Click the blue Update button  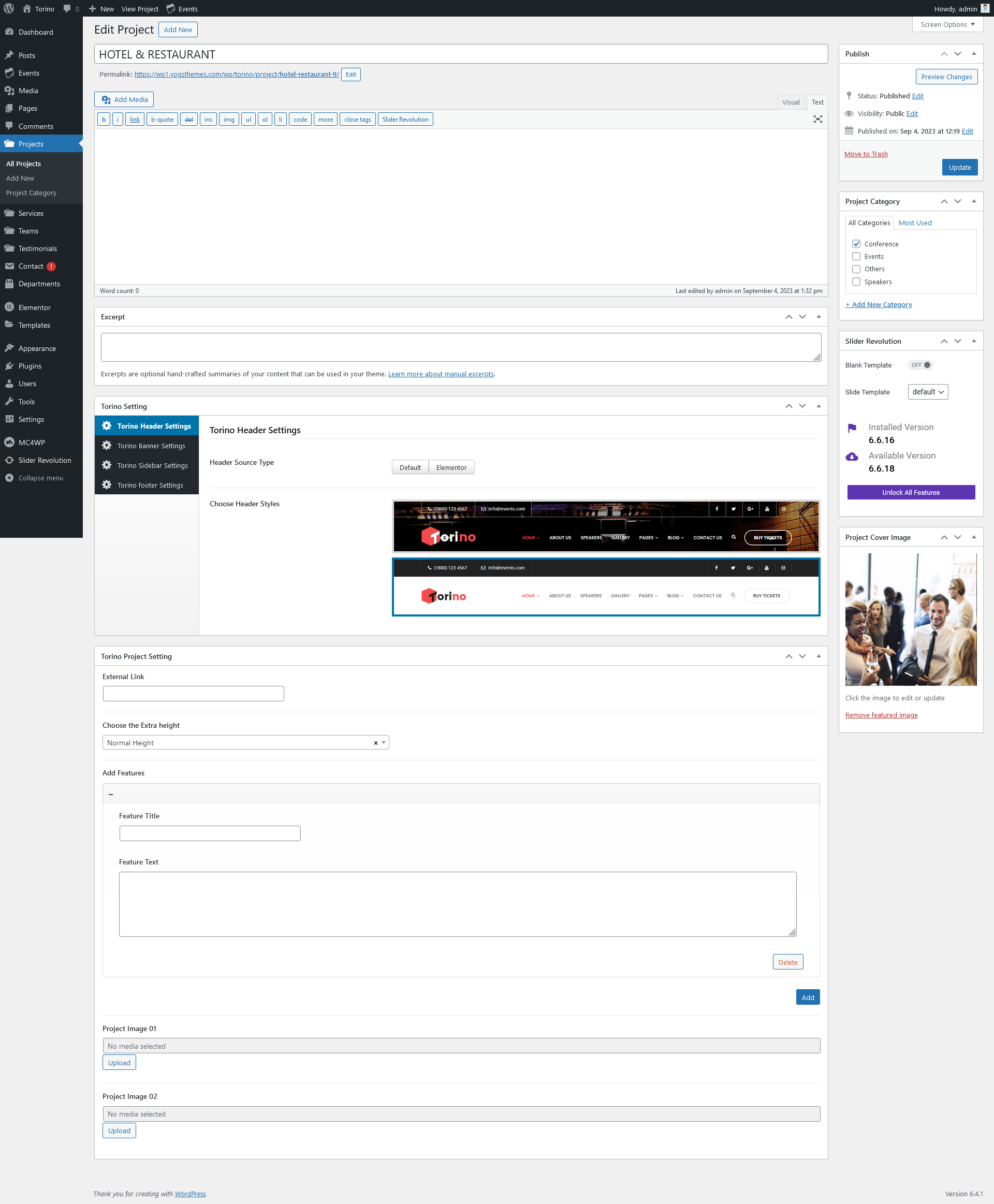click(x=959, y=168)
